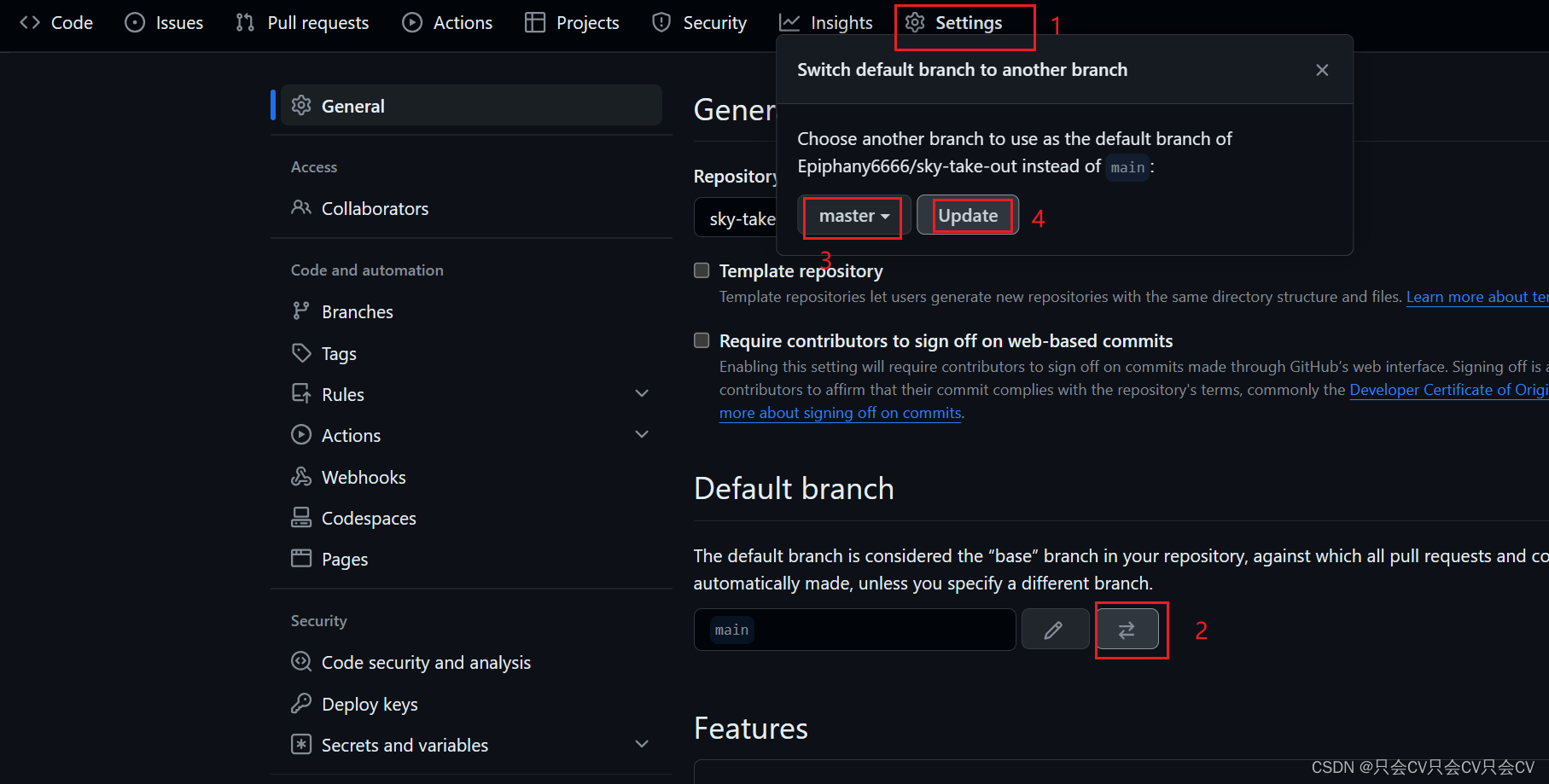
Task: Click the main default branch field
Action: point(854,630)
